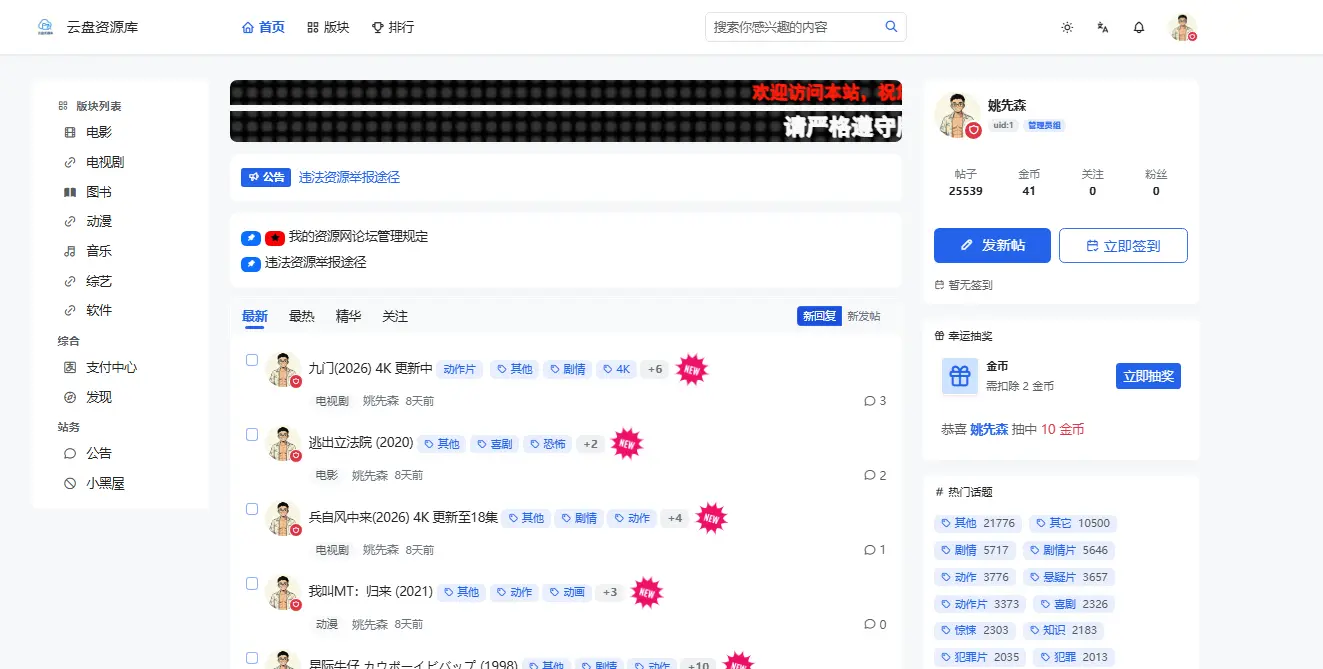Image resolution: width=1323 pixels, height=669 pixels.
Task: Click author avatar of 逃出立法院 post
Action: tap(284, 444)
